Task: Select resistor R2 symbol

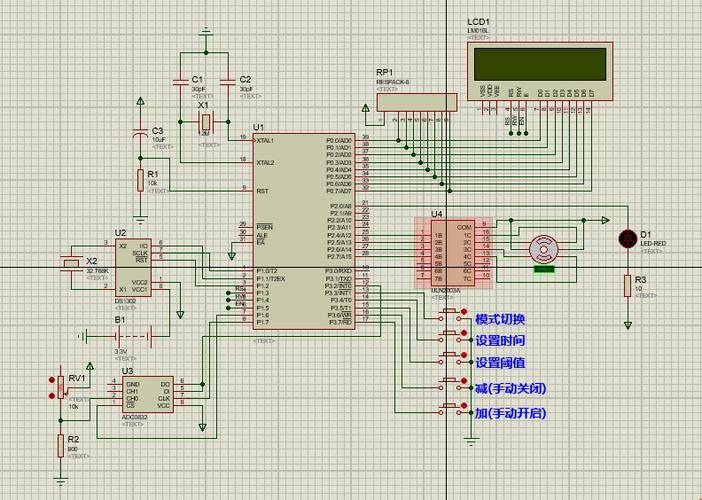Action: [x=60, y=445]
